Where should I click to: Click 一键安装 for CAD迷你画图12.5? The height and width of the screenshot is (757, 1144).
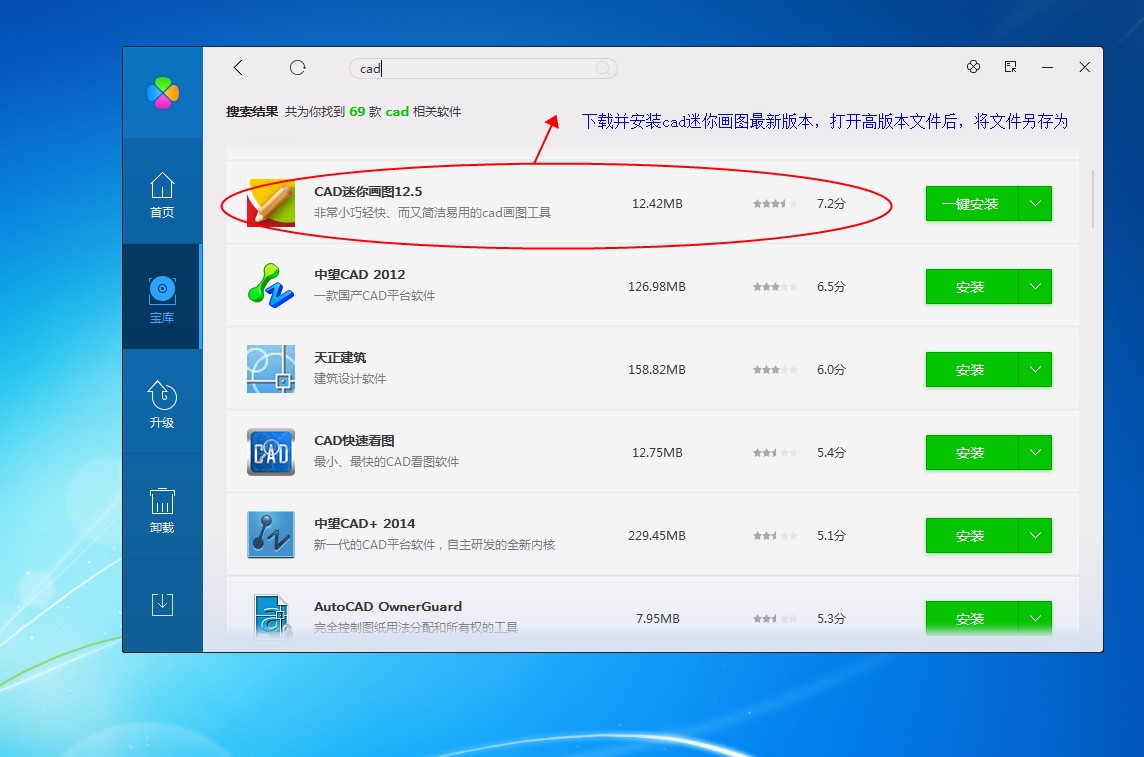972,203
